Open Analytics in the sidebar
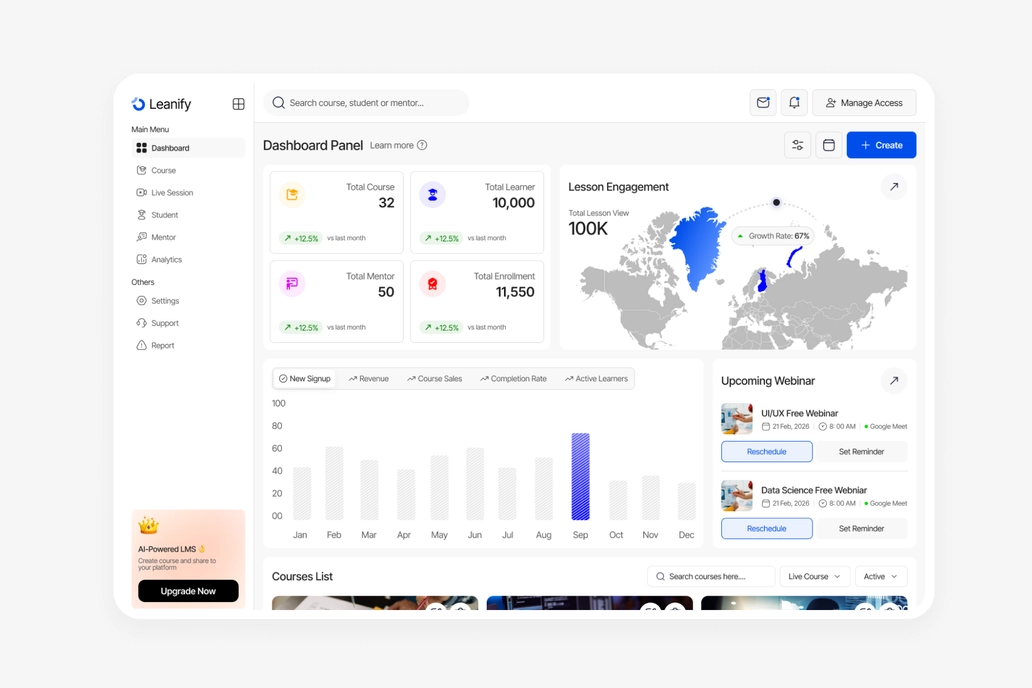Screen dimensions: 1032x688 [188, 259]
